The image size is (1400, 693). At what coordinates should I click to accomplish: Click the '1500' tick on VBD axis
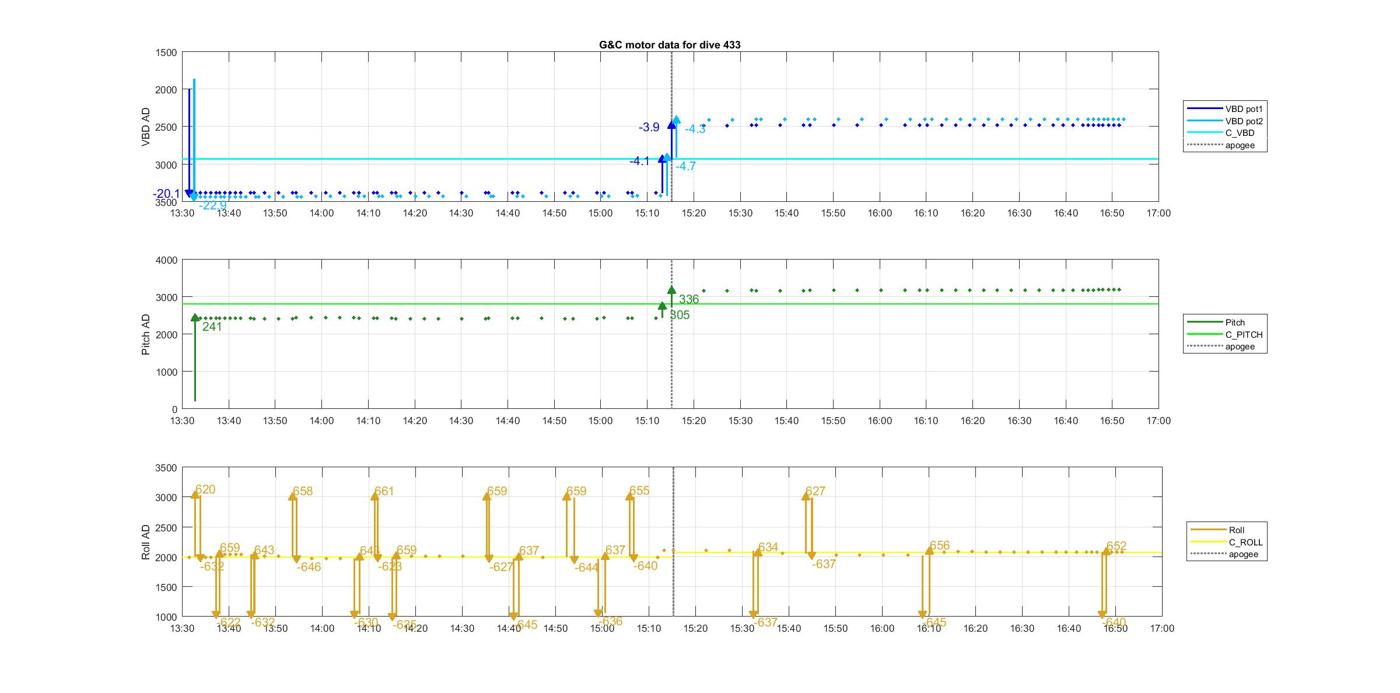point(166,52)
